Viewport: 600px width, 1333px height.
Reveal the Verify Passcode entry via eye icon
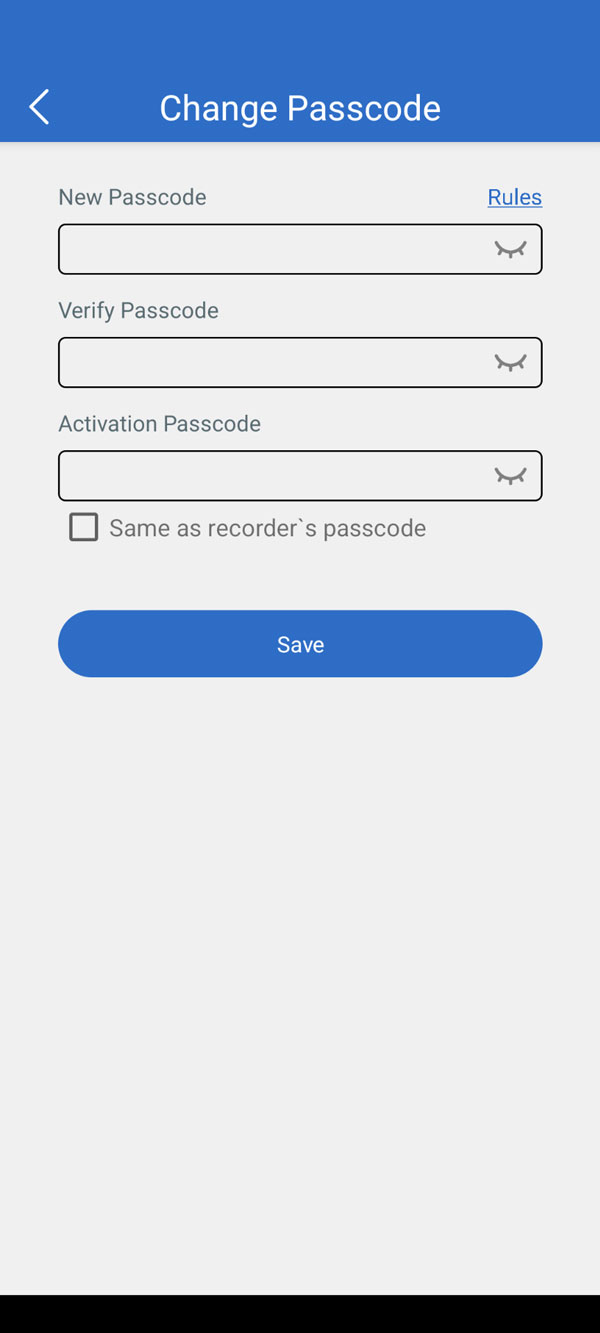[x=510, y=362]
